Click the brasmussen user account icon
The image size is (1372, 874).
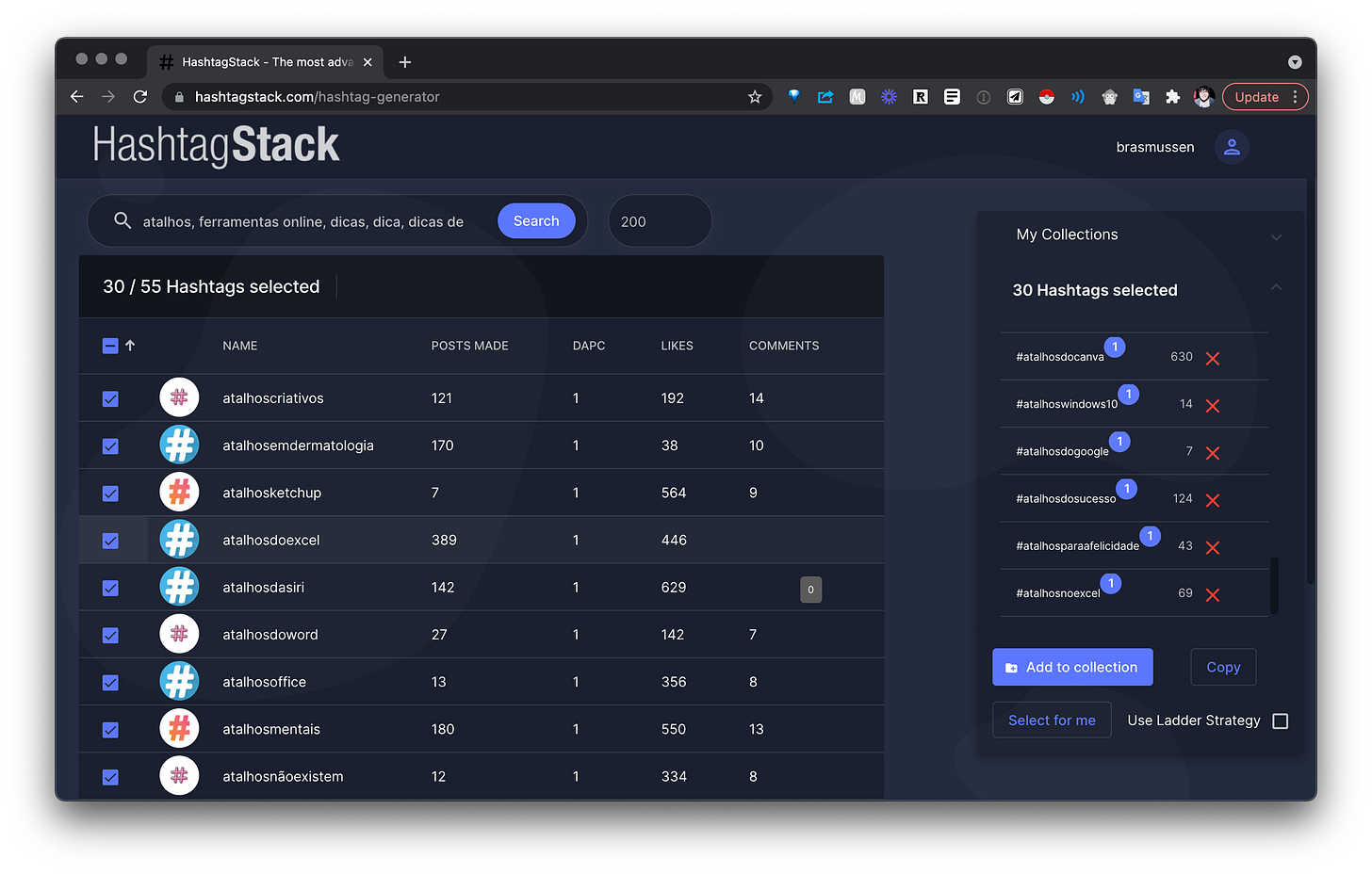pyautogui.click(x=1232, y=147)
